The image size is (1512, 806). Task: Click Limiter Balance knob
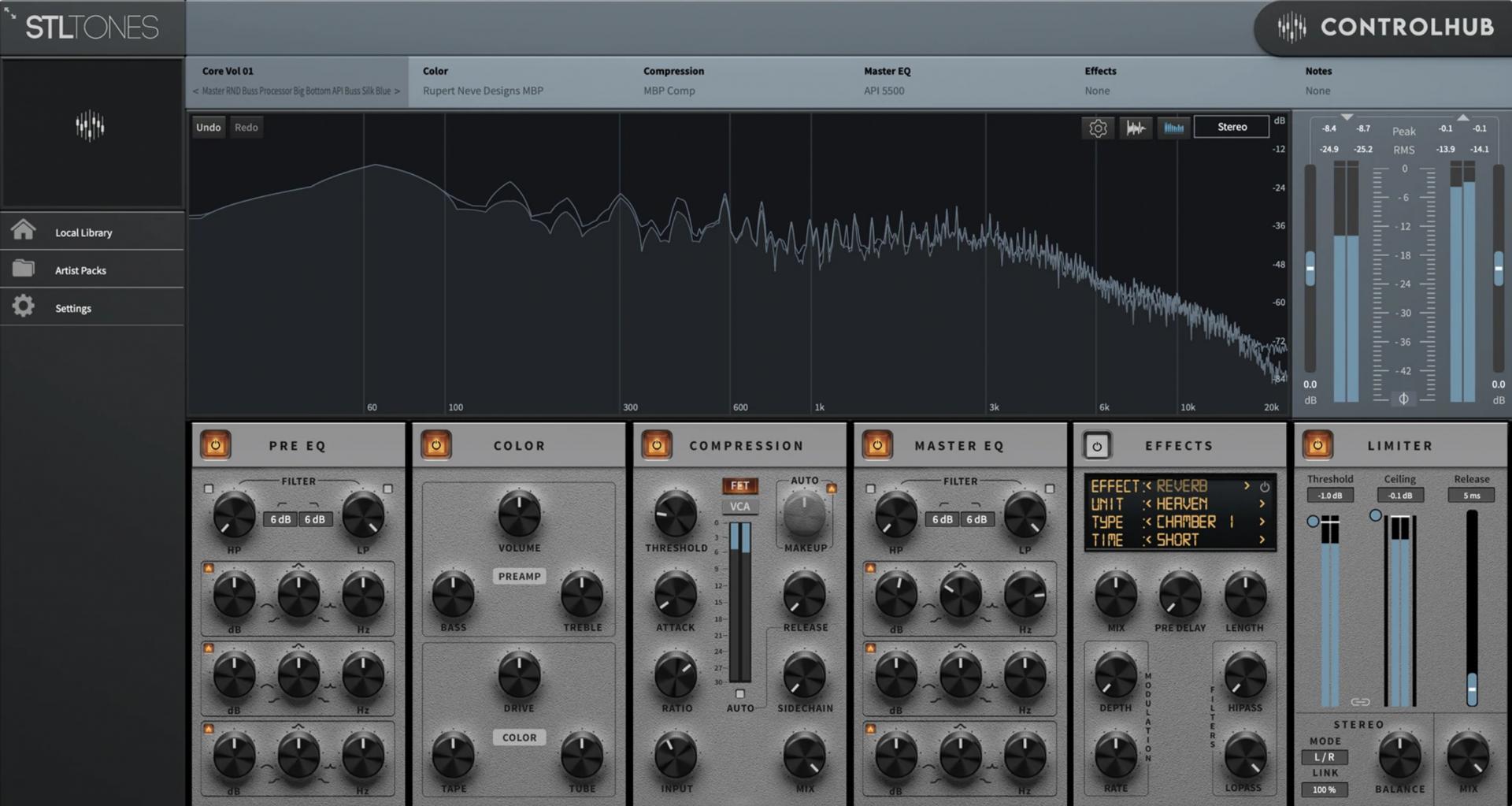coord(1399,756)
